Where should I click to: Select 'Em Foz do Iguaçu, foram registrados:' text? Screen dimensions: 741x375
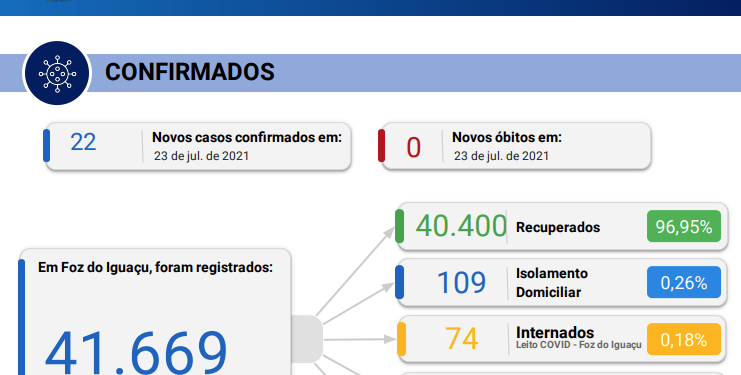coord(155,267)
